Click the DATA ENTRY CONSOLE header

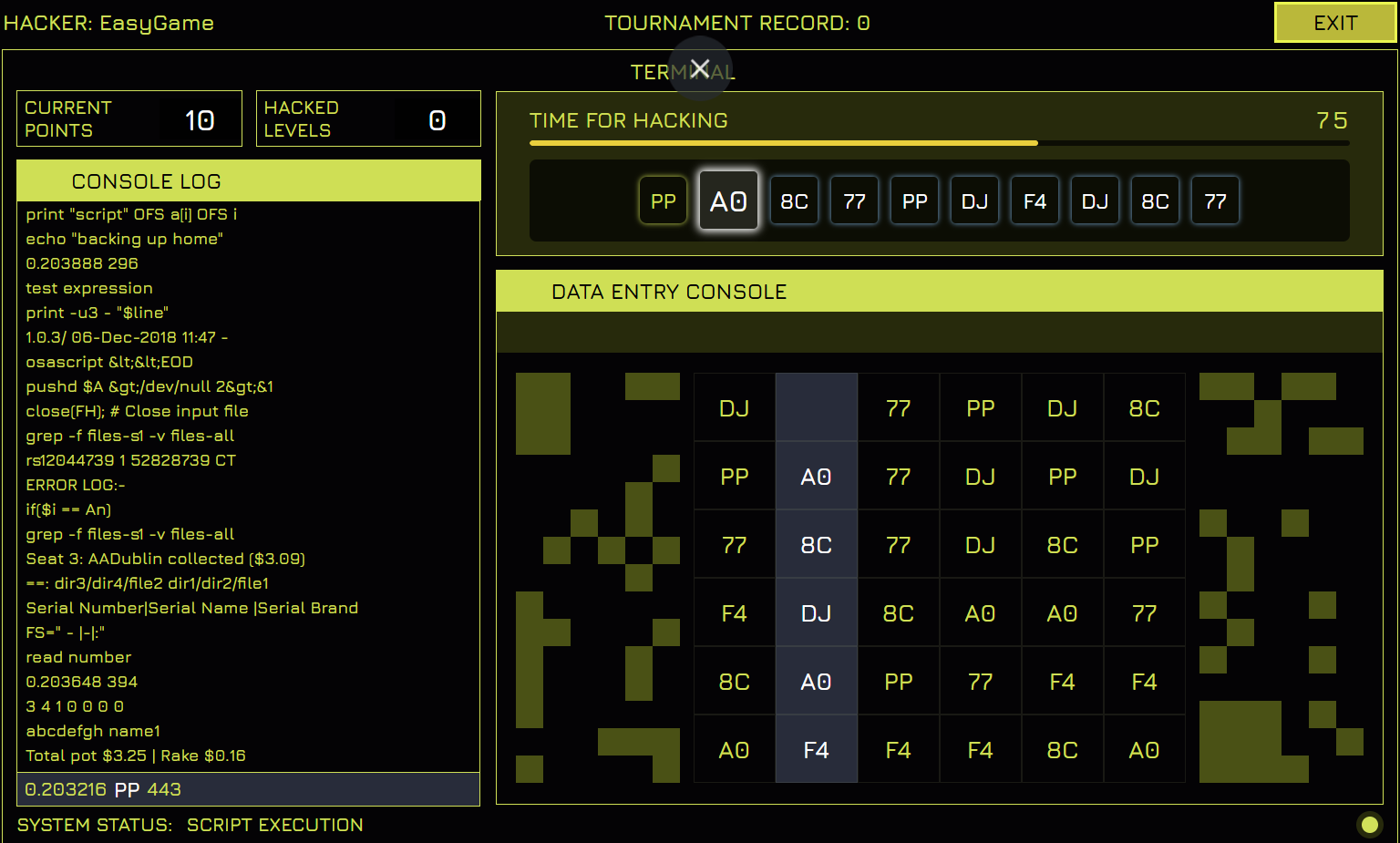pos(939,292)
